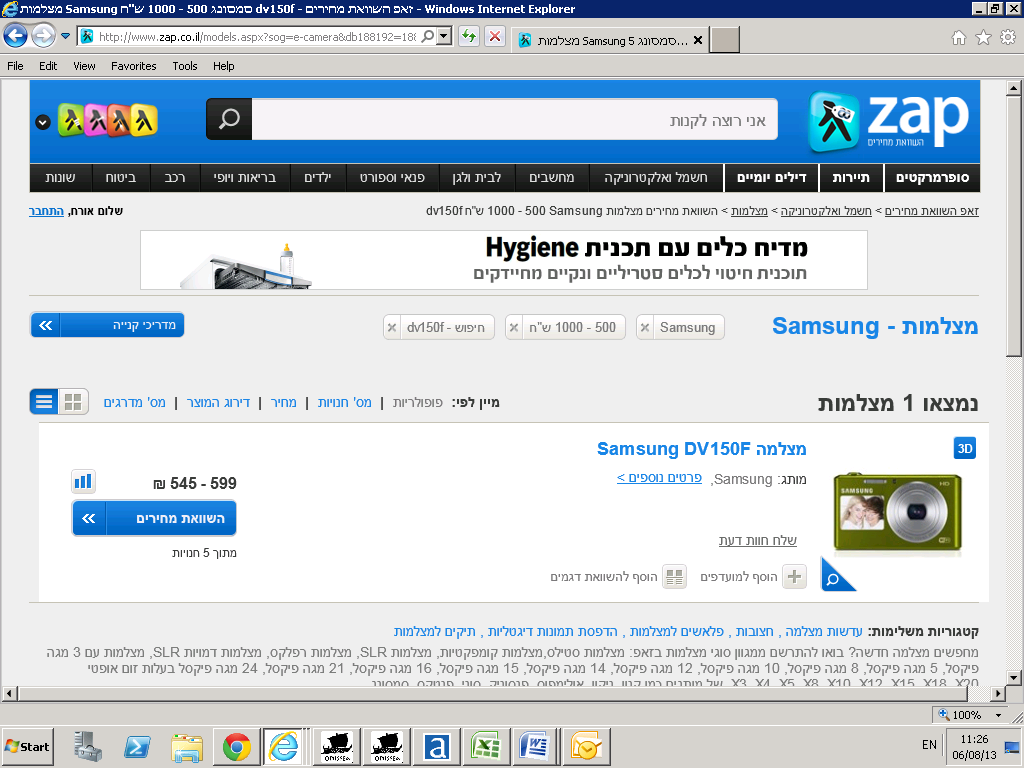Viewport: 1024px width, 768px height.
Task: Click the התחבר login link
Action: tap(46, 211)
